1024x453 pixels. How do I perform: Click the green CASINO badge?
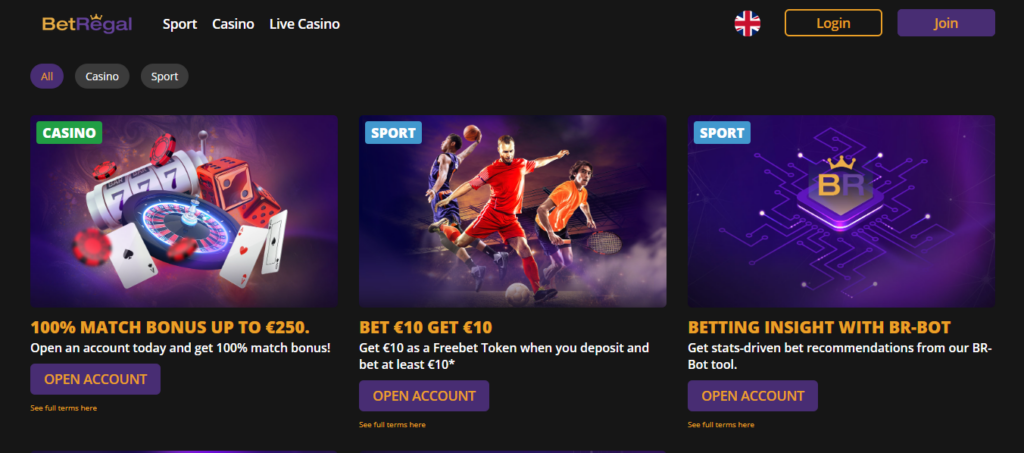pyautogui.click(x=69, y=133)
